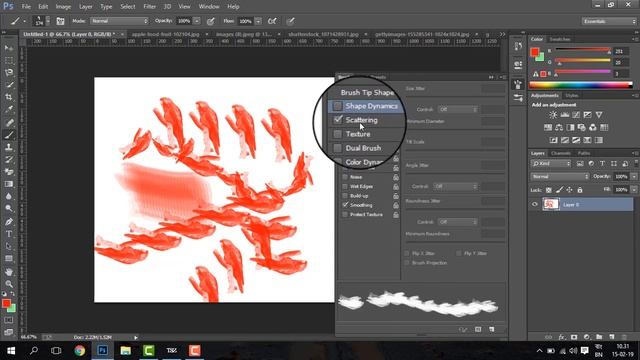Switch to the Styles tab
640x360 pixels.
571,96
